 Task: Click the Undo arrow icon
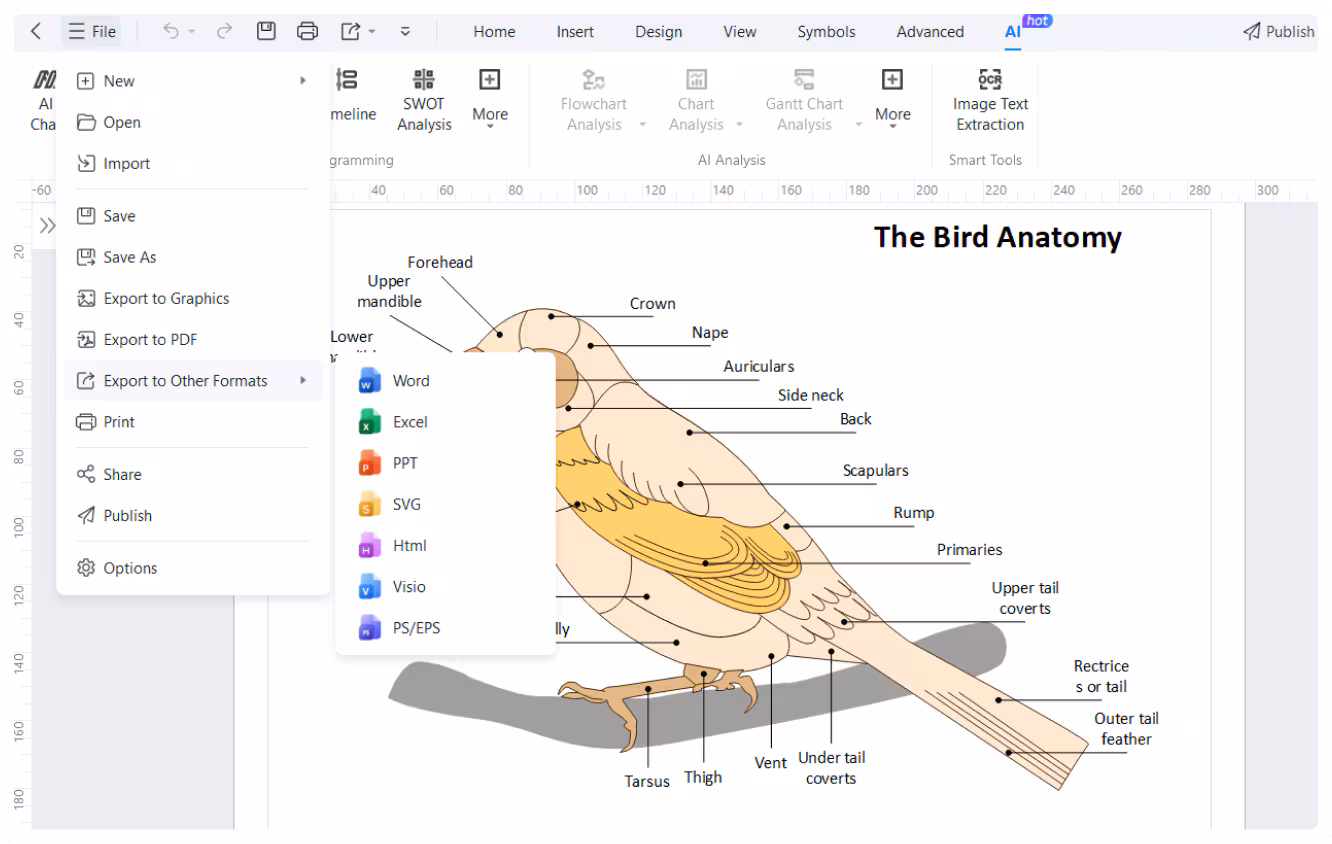click(170, 30)
